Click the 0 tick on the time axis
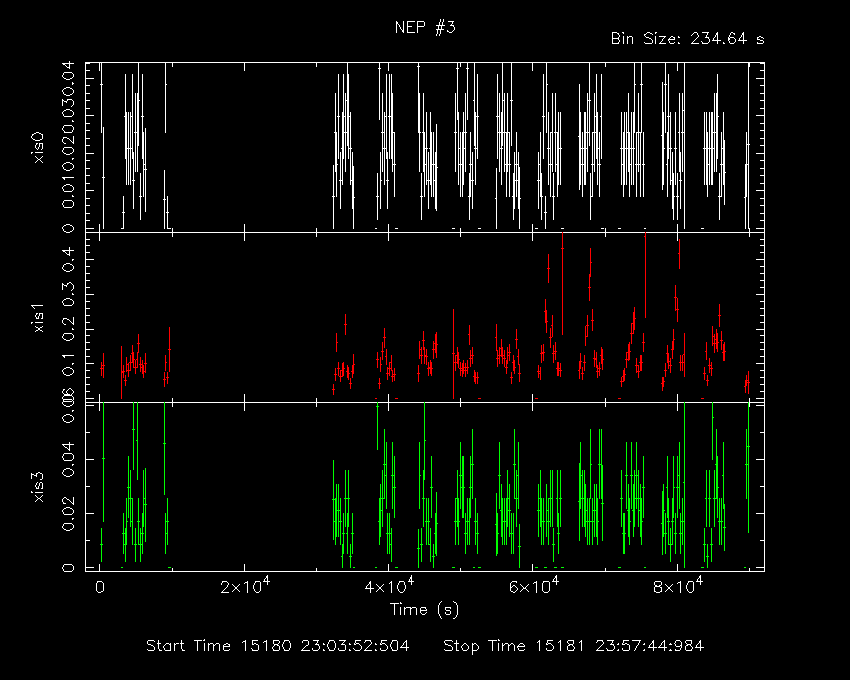 point(100,587)
